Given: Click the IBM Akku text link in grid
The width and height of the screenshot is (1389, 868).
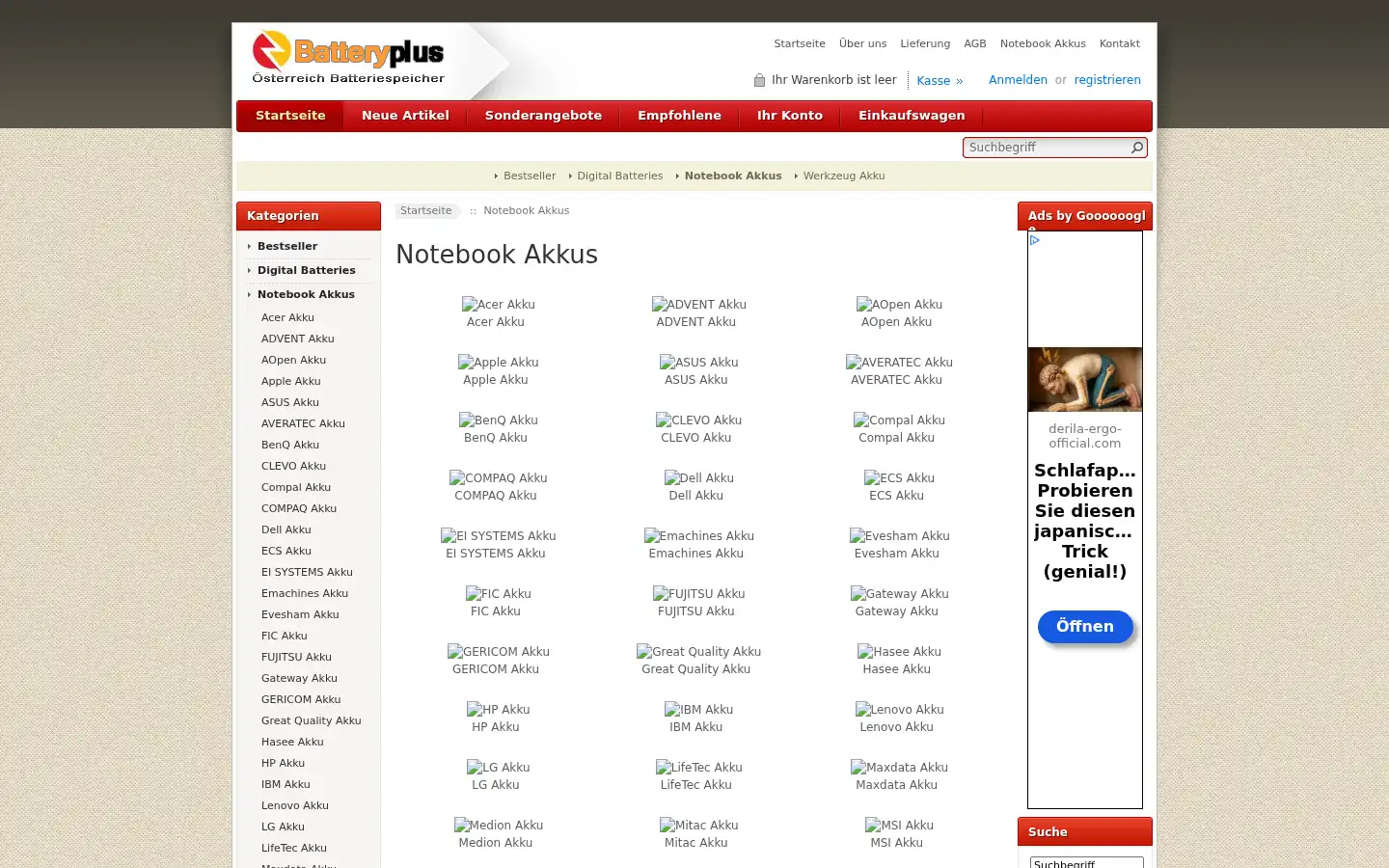Looking at the screenshot, I should tap(696, 727).
